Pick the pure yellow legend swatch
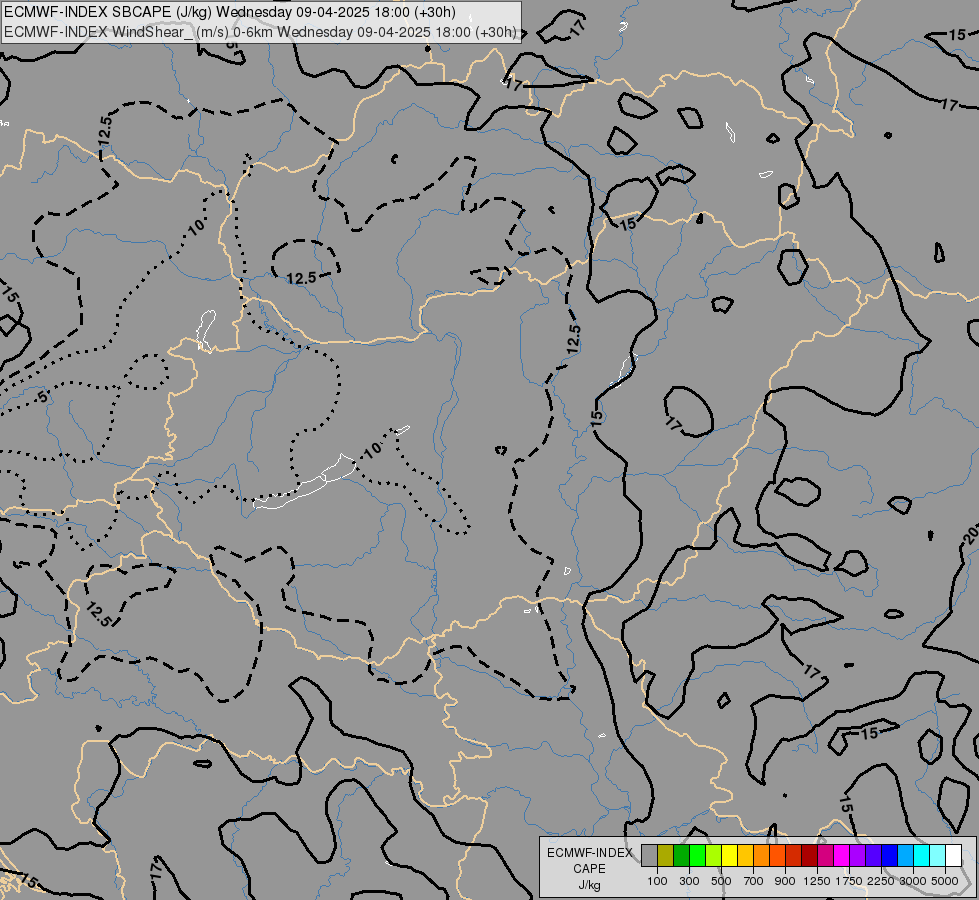 (729, 856)
